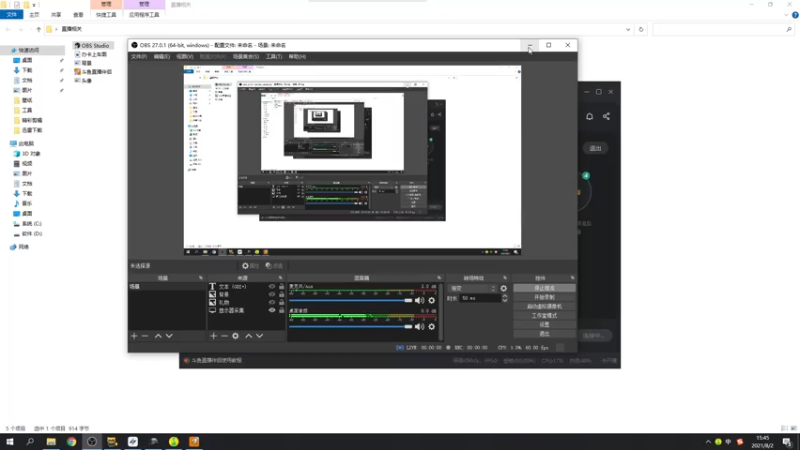This screenshot has height=450, width=800.
Task: Move the scene down in Scenes panel
Action: [x=169, y=336]
